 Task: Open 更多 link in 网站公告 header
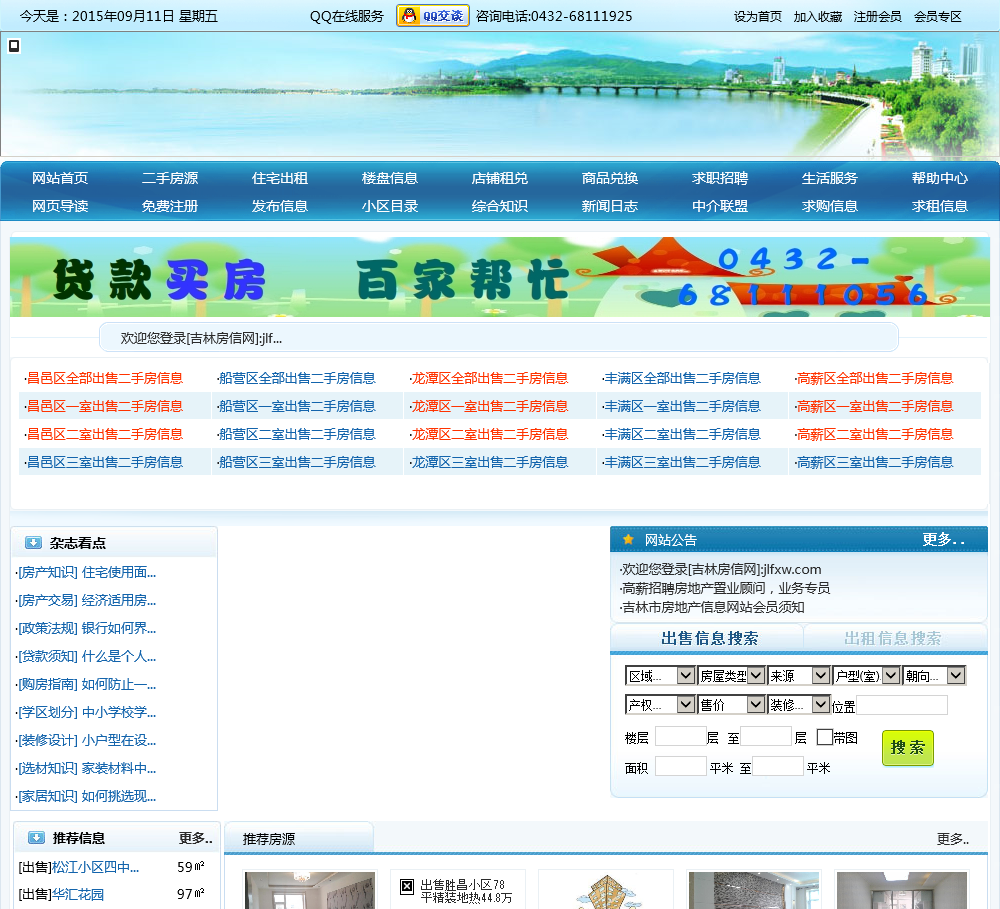[x=943, y=540]
